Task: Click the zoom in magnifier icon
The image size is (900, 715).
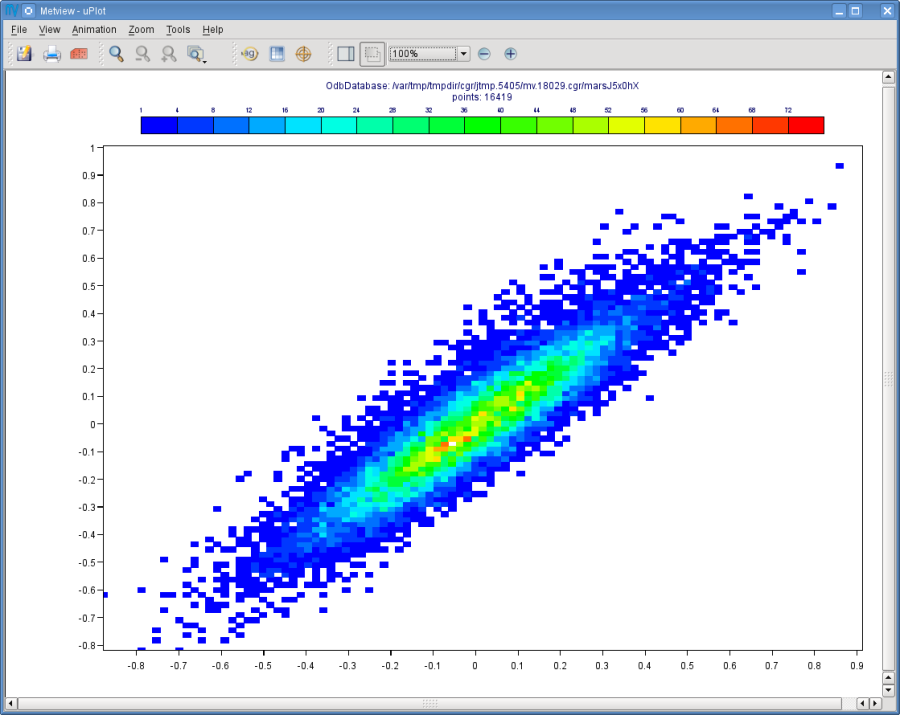Action: 169,54
